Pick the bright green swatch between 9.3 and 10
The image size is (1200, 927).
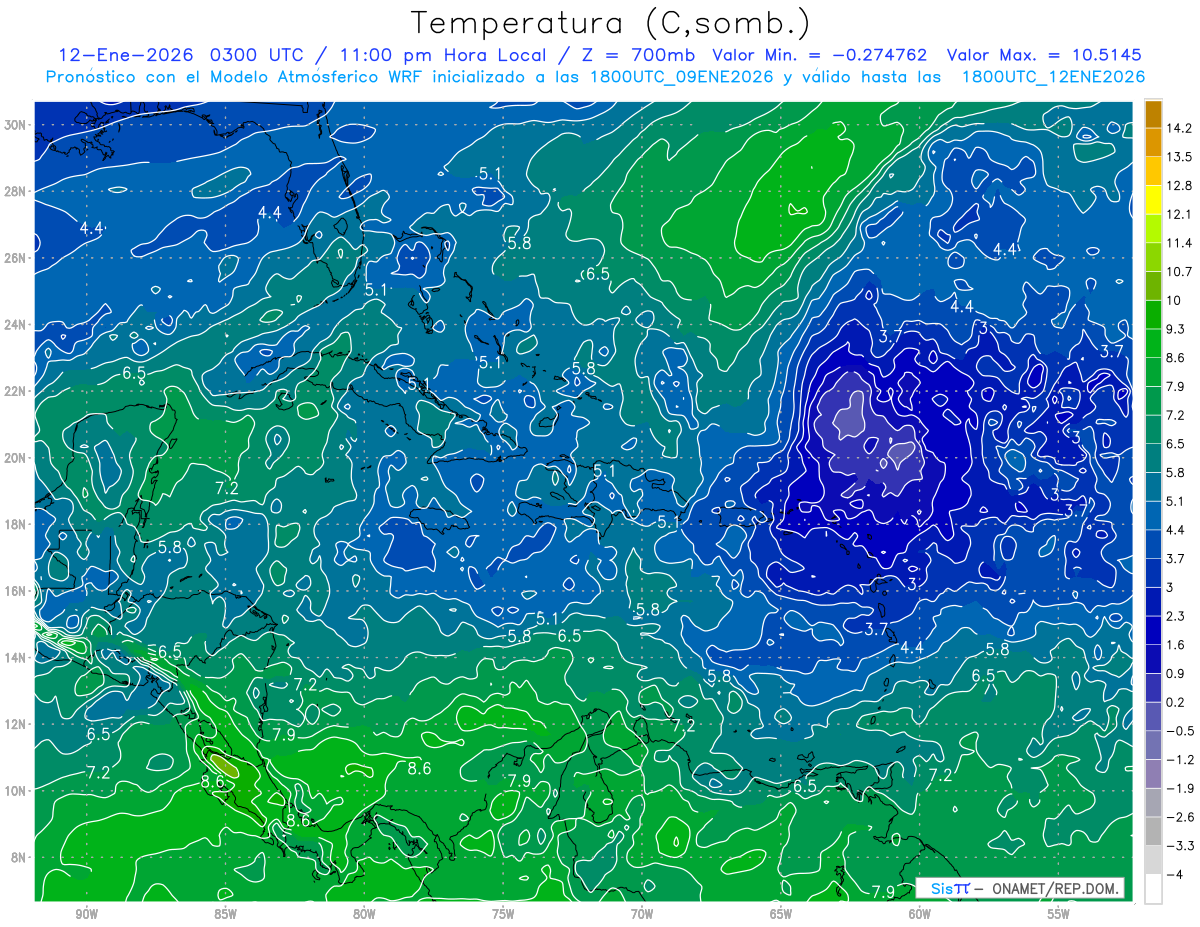tap(1153, 315)
